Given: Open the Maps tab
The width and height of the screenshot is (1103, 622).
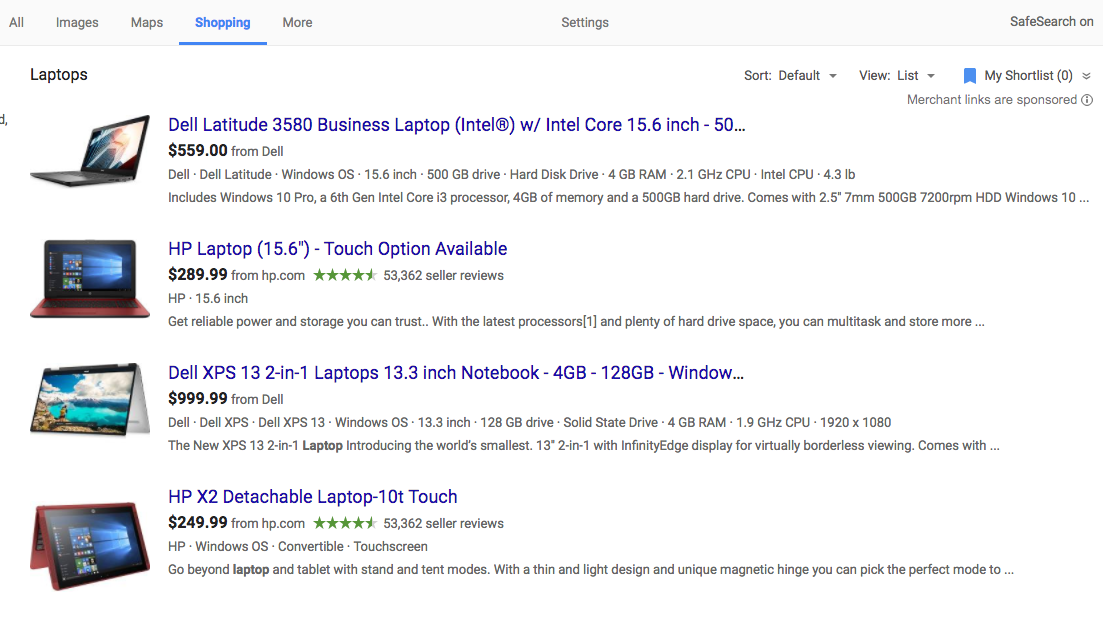Looking at the screenshot, I should (146, 23).
